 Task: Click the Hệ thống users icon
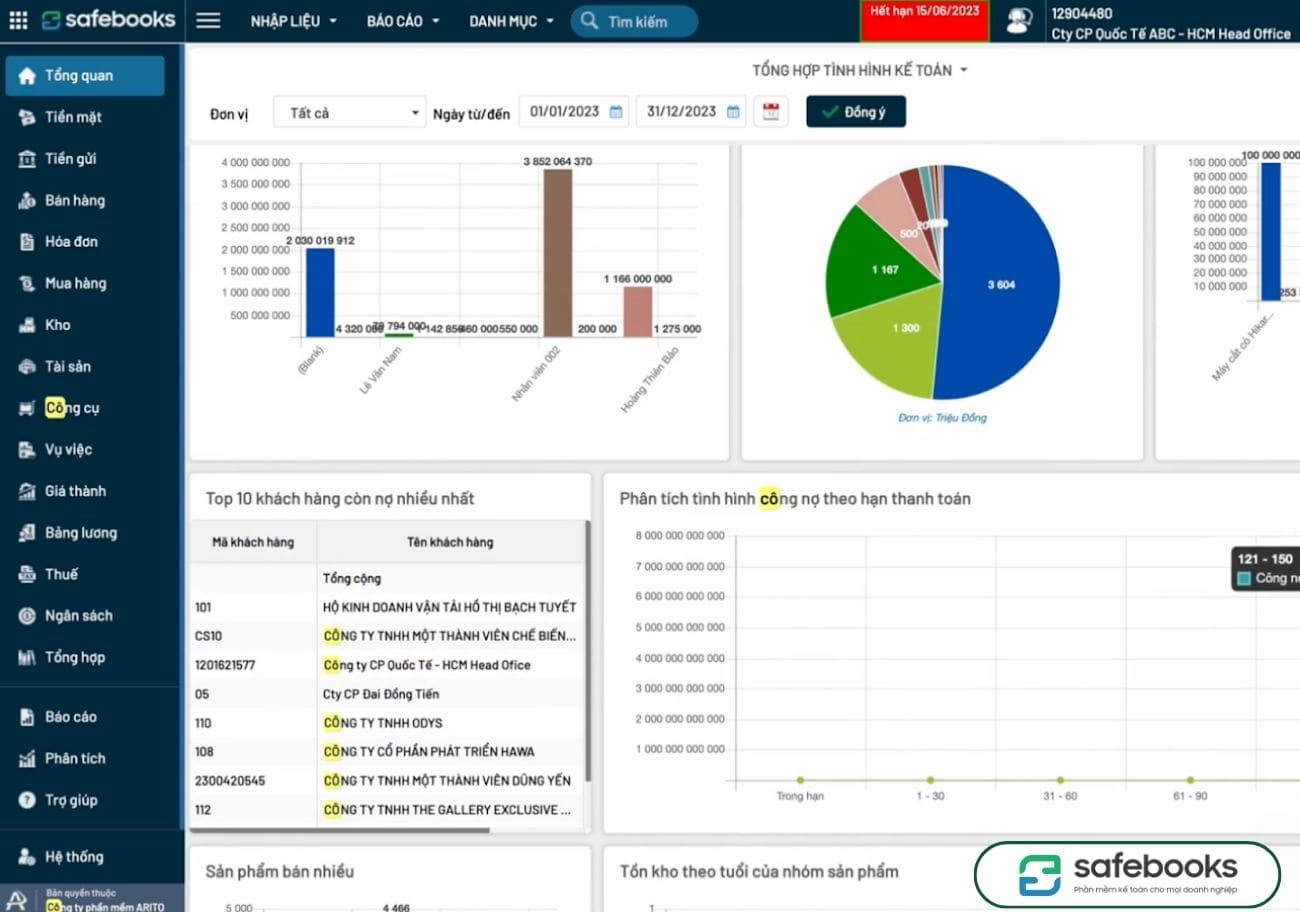click(27, 857)
